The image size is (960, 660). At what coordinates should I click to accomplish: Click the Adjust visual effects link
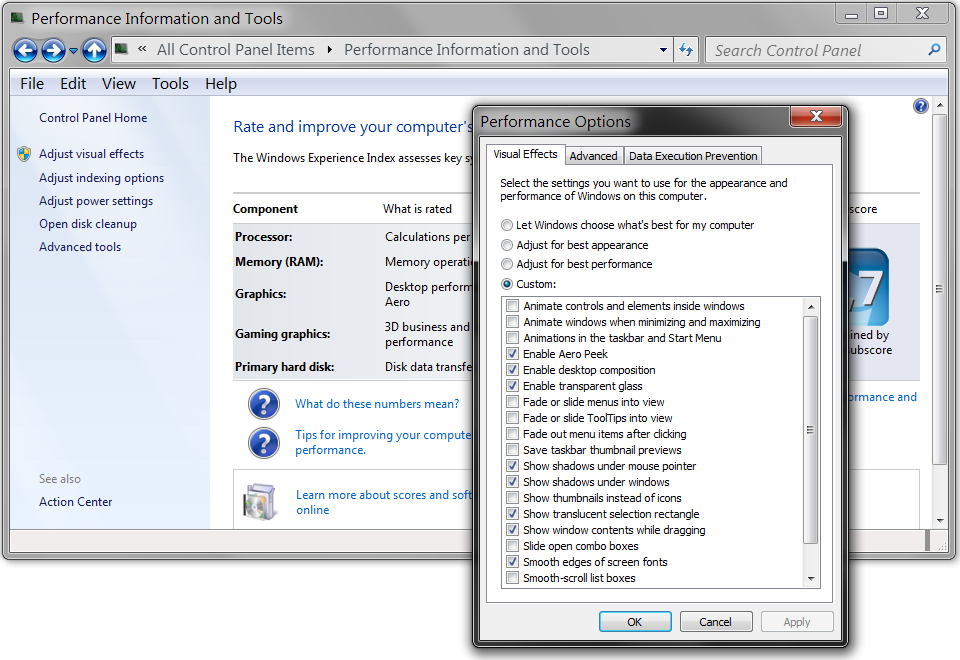tap(92, 154)
